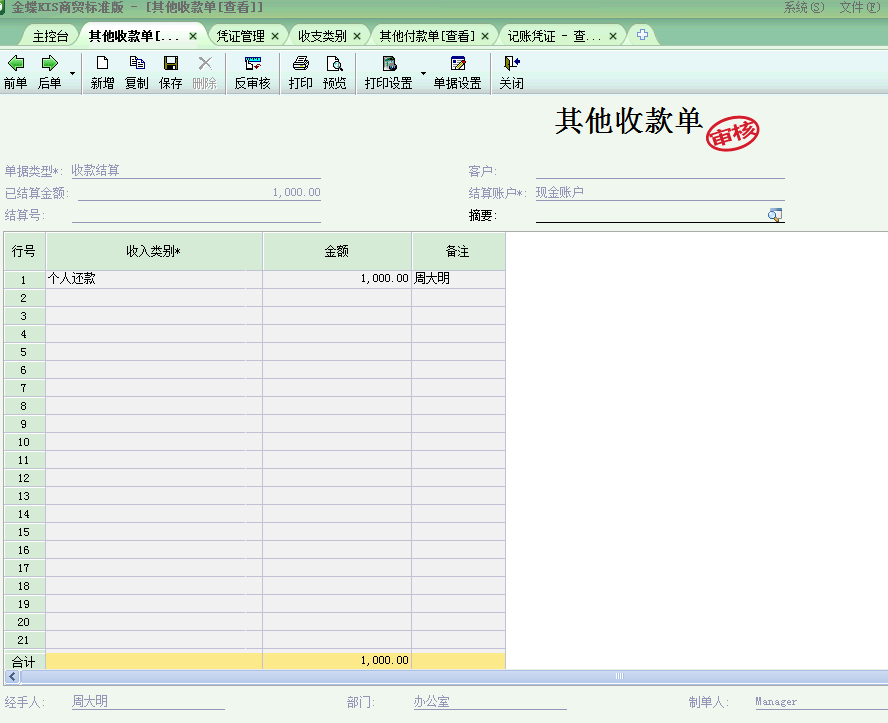Select row number 21
Viewport: 888px width, 723px height.
(x=24, y=640)
